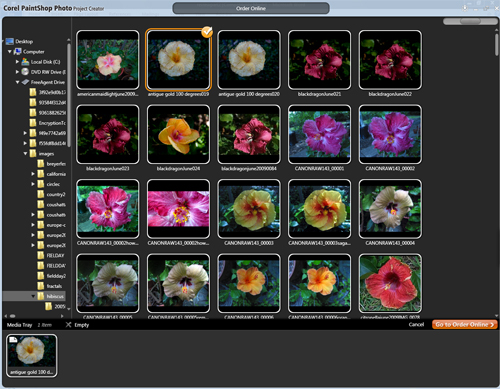Select the americanmaidlightjune2009 thumbnail
This screenshot has height=389, width=500.
108,60
